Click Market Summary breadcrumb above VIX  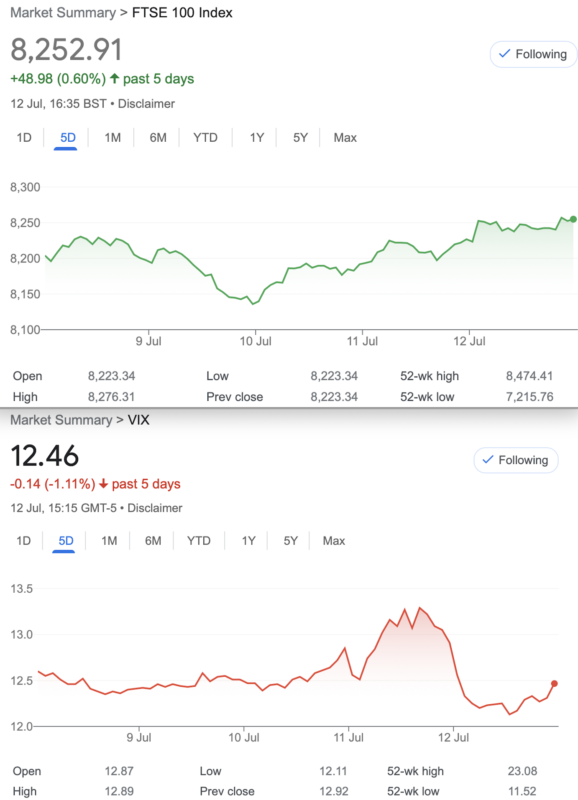[x=61, y=420]
